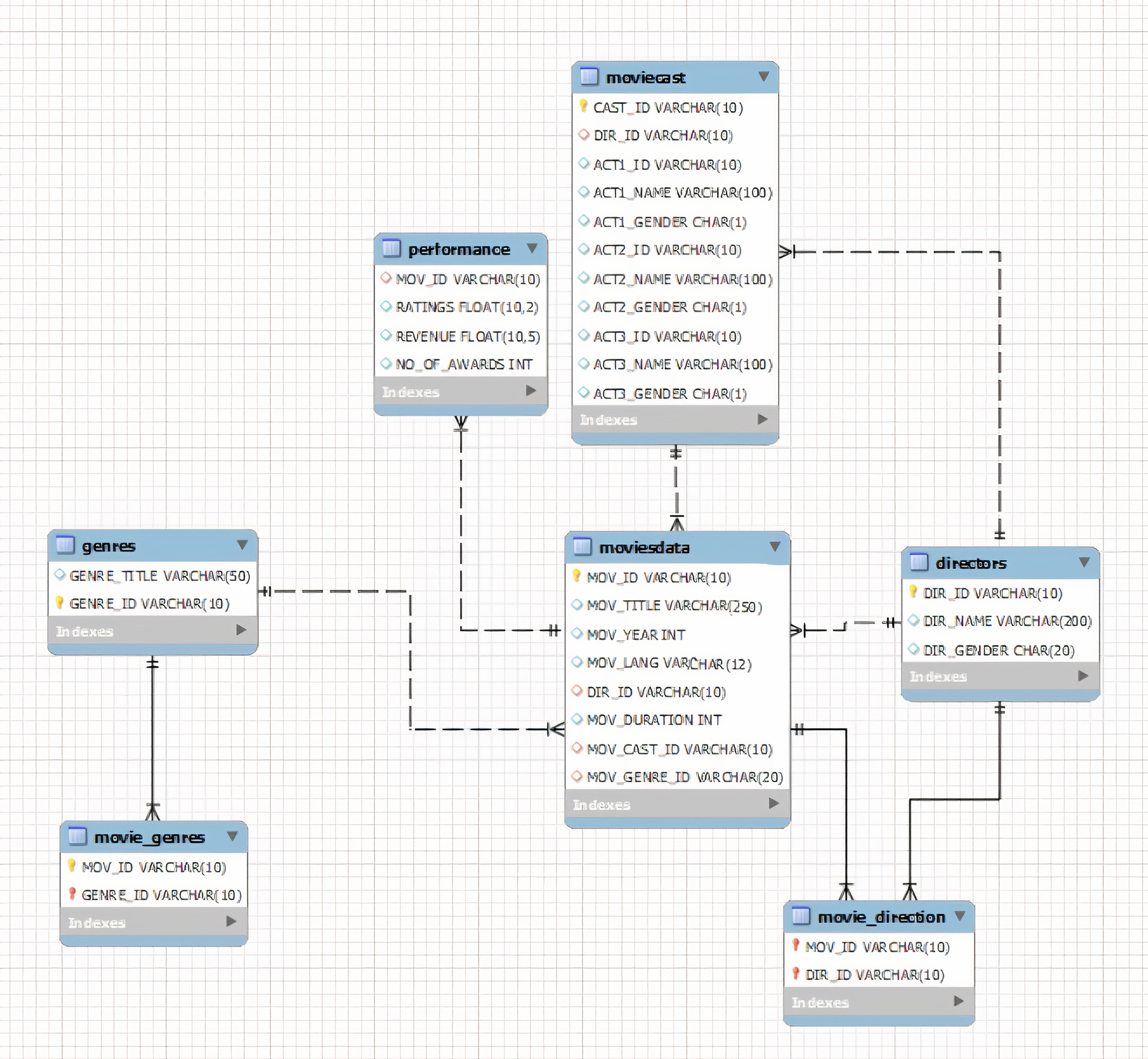The width and height of the screenshot is (1148, 1059).
Task: Select the MOV_TITLE column in moviesdata
Action: point(674,606)
